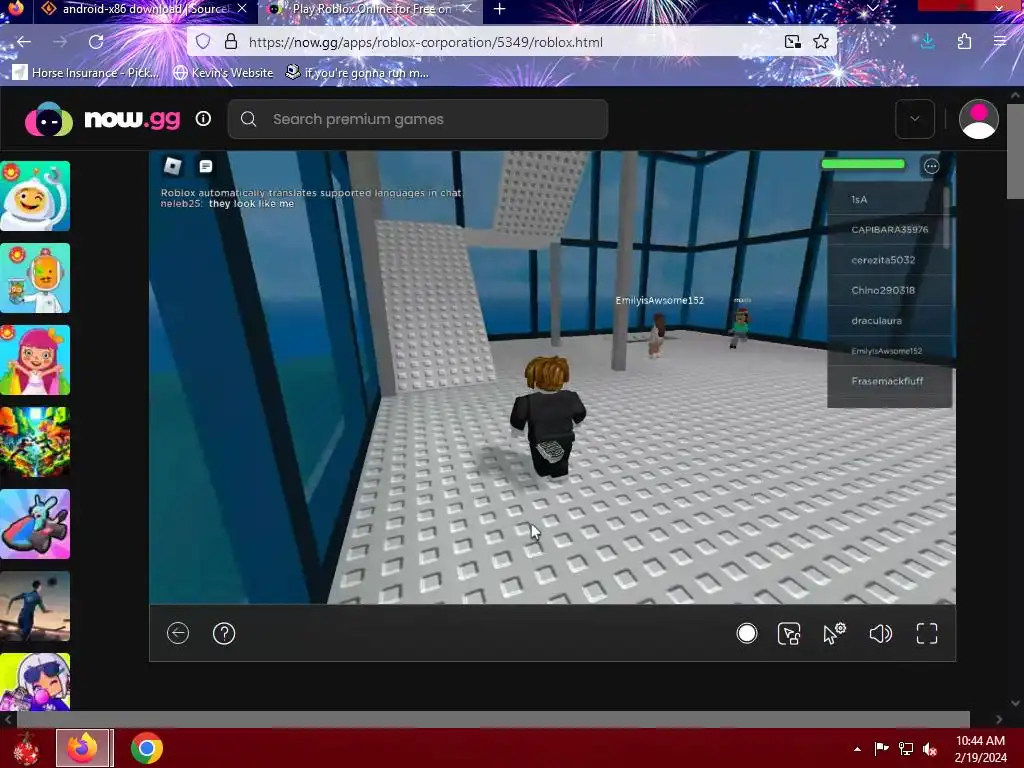The width and height of the screenshot is (1024, 768).
Task: Select player 1sA in the list
Action: click(x=889, y=199)
